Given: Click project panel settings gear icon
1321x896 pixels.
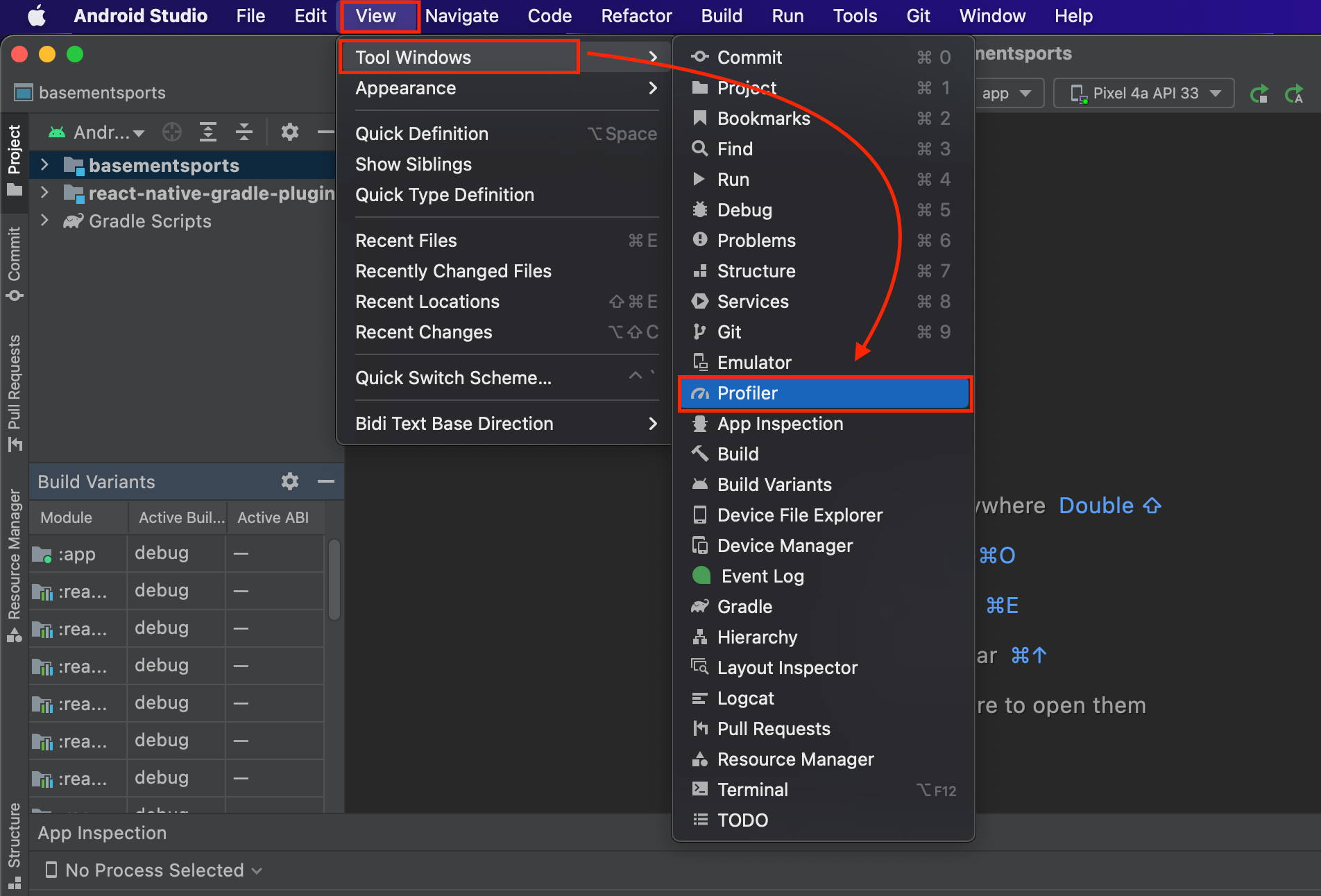Looking at the screenshot, I should point(289,131).
